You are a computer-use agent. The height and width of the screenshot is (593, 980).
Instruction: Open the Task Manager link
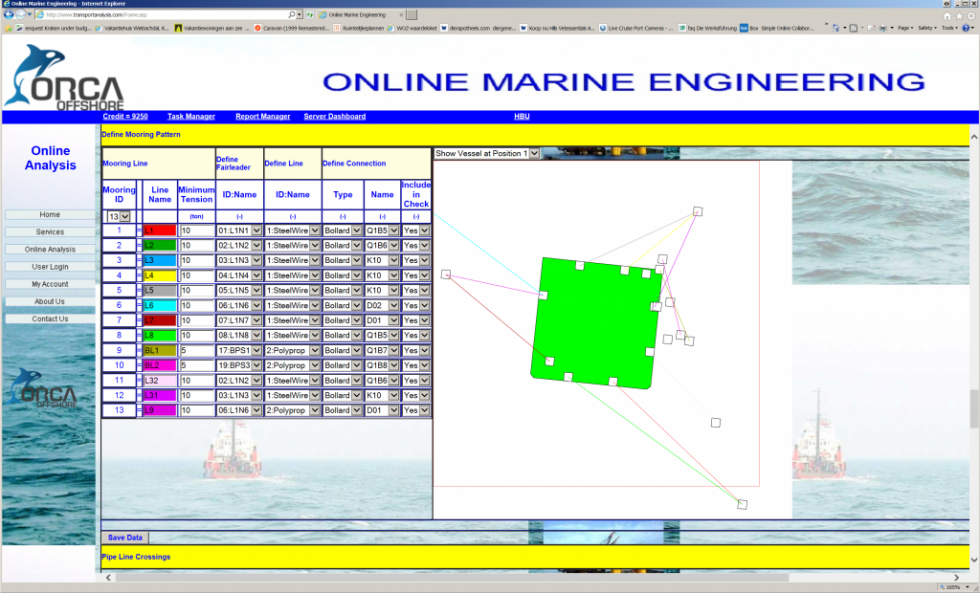click(189, 117)
